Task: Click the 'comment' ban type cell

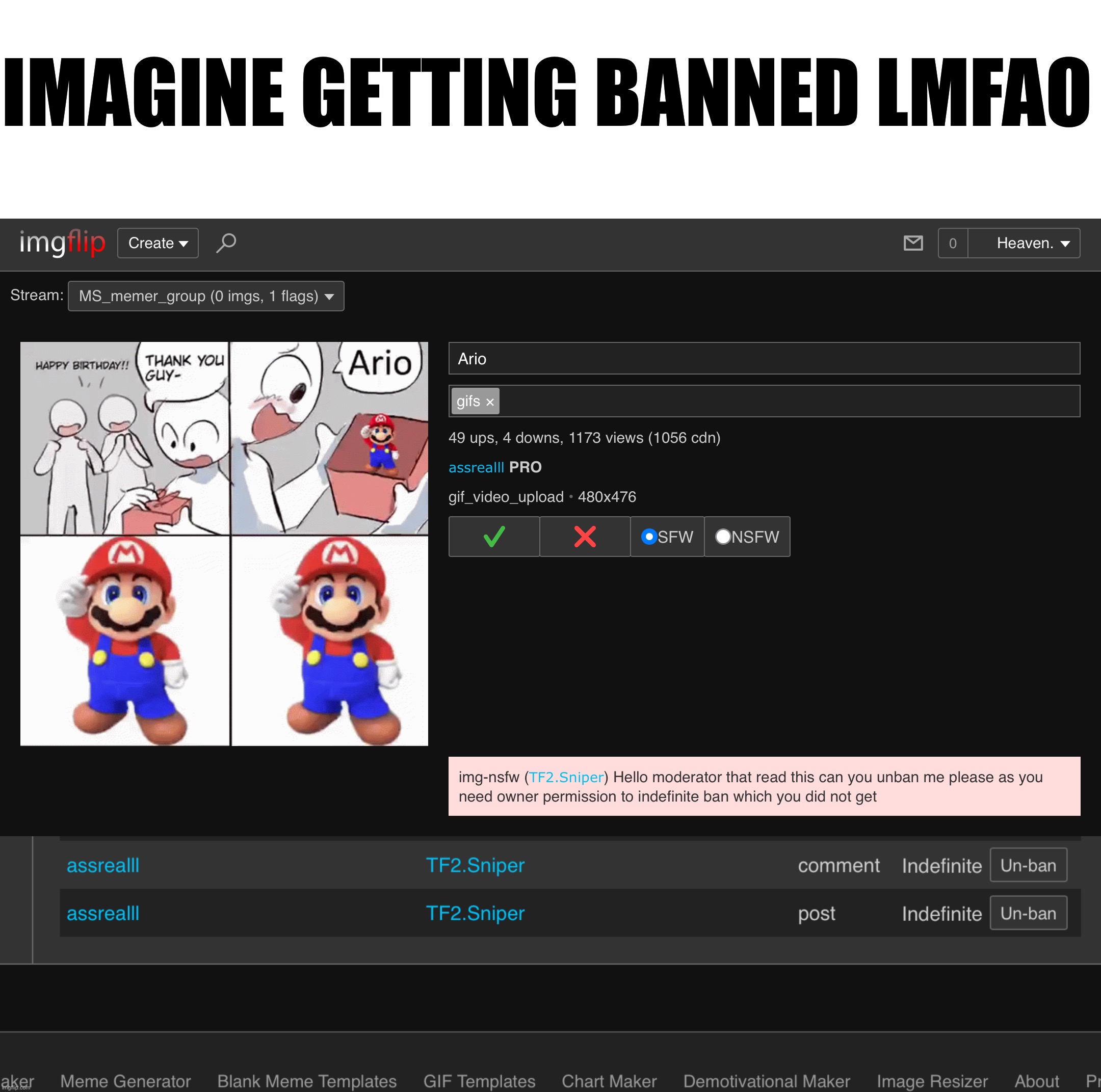Action: 838,865
